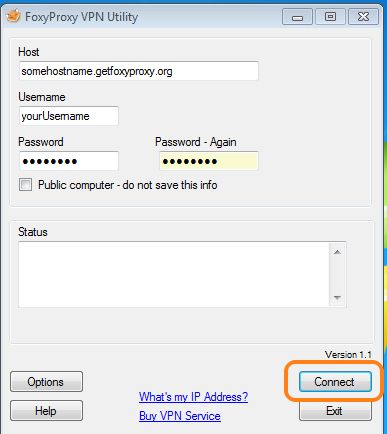Image resolution: width=387 pixels, height=434 pixels.
Task: Click into the Username field
Action: coord(69,116)
